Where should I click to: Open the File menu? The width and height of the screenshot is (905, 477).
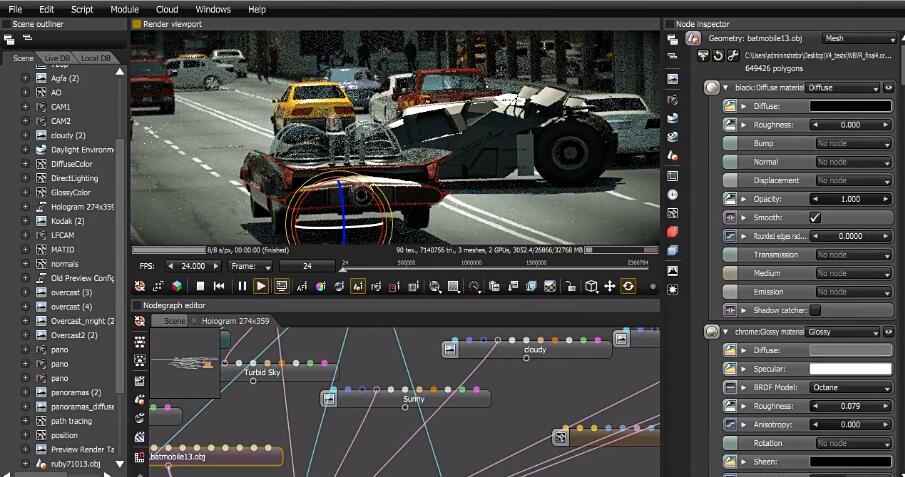16,9
